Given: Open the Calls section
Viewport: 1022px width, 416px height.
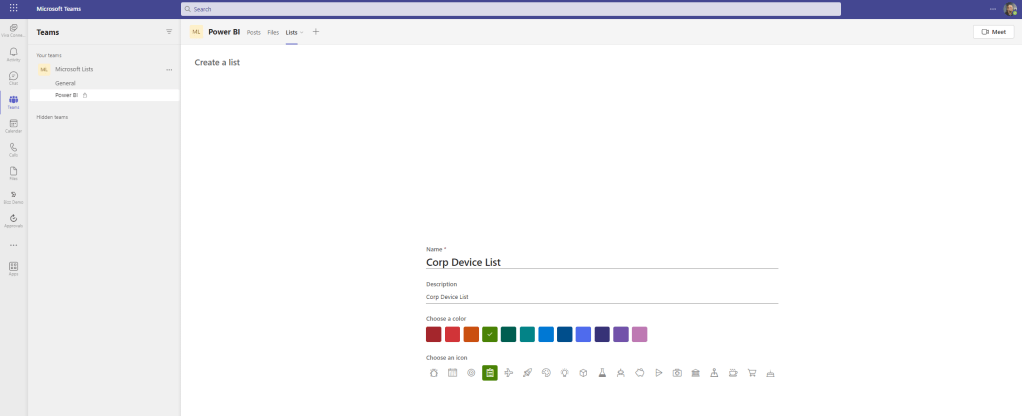Looking at the screenshot, I should pyautogui.click(x=13, y=149).
